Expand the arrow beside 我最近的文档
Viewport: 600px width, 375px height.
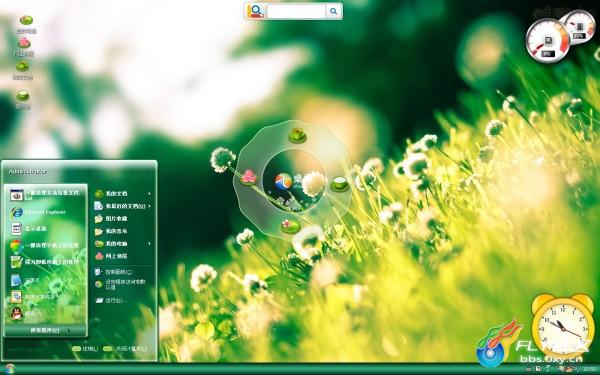tap(149, 206)
